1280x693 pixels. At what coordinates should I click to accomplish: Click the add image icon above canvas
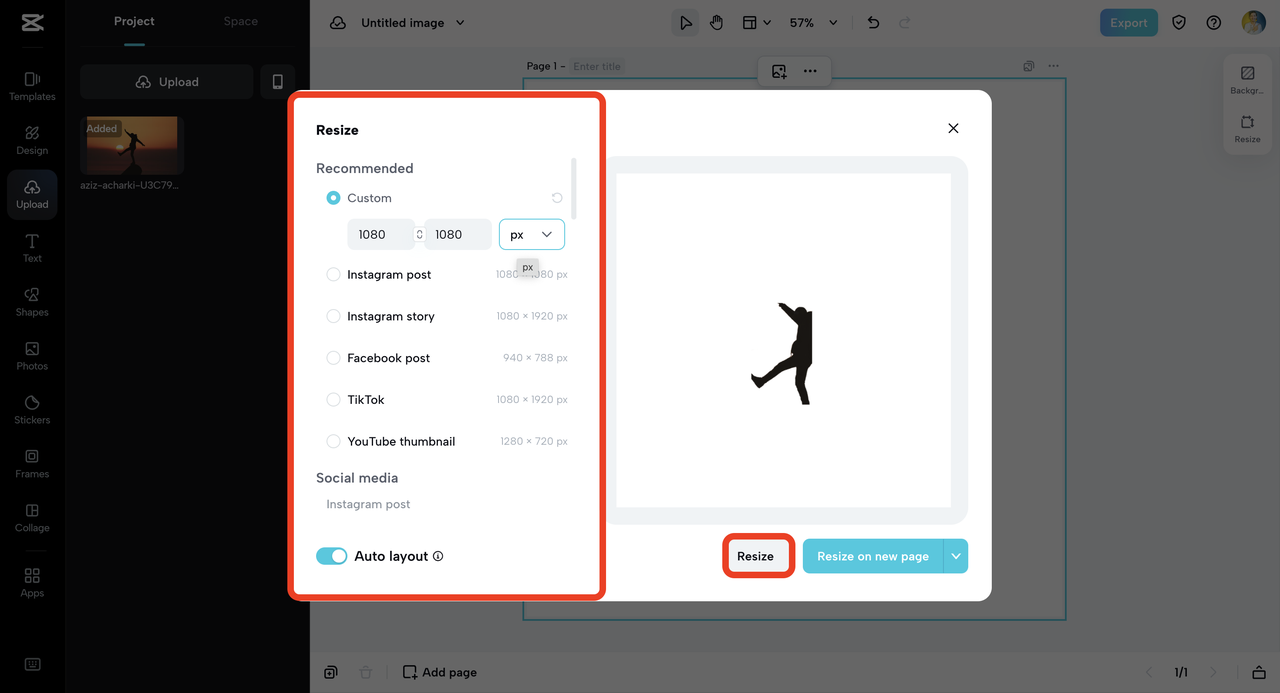pyautogui.click(x=779, y=71)
